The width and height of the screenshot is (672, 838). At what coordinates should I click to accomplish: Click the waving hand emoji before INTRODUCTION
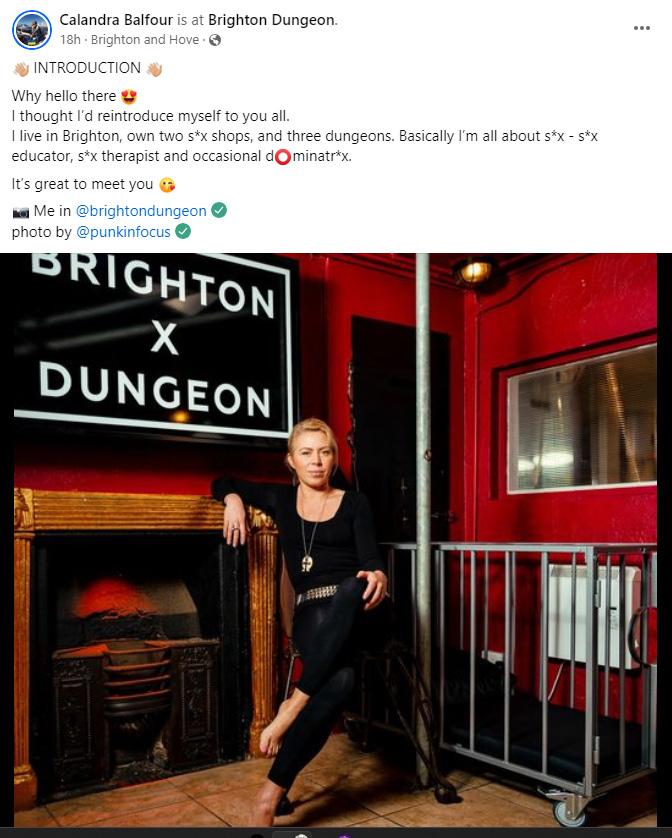[21, 69]
